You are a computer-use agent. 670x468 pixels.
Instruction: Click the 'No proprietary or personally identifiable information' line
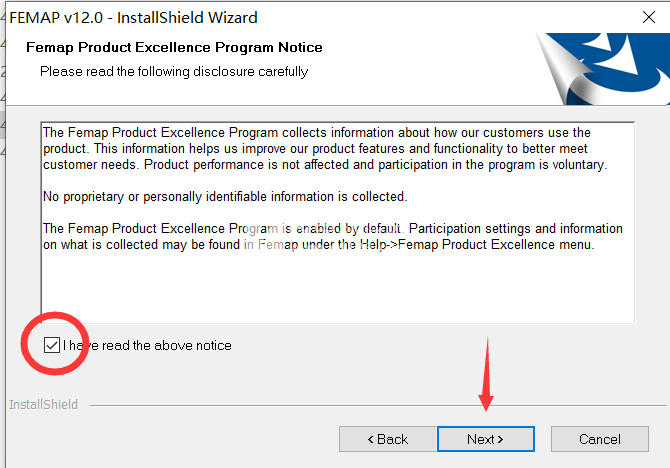click(225, 197)
